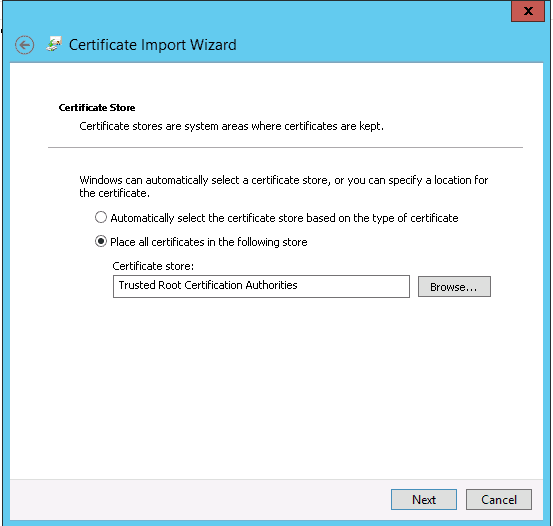Click the 'Certificate store:' field label

[x=153, y=266]
